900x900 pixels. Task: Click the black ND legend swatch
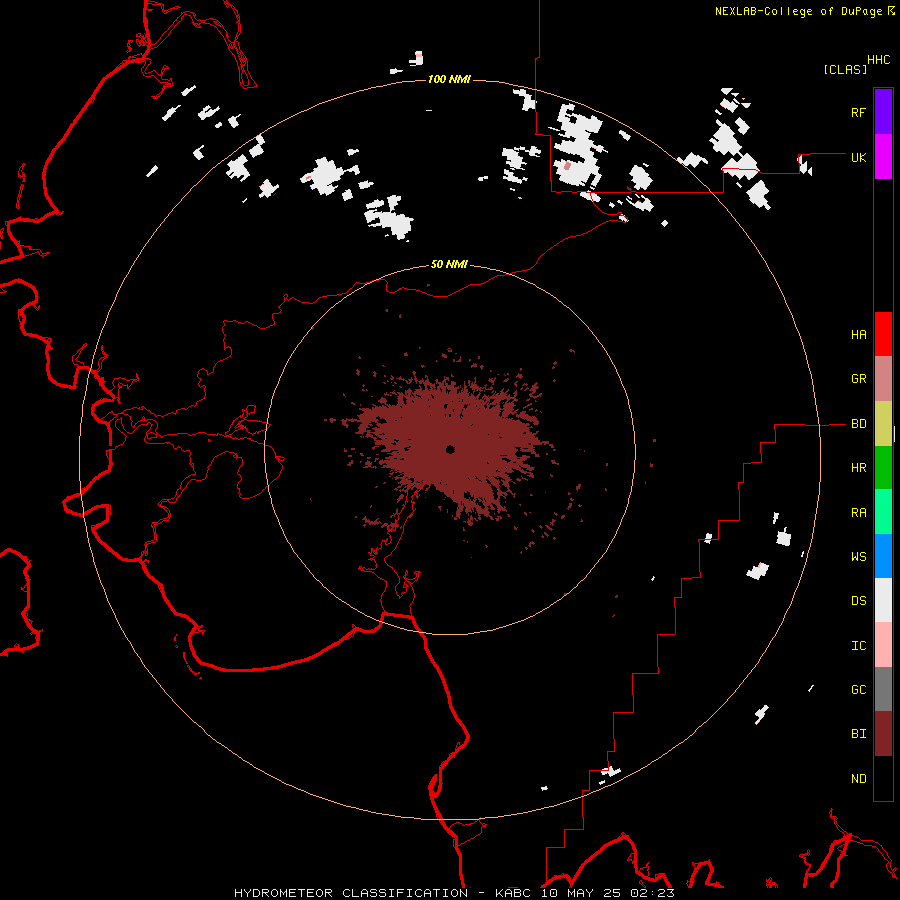pyautogui.click(x=883, y=778)
